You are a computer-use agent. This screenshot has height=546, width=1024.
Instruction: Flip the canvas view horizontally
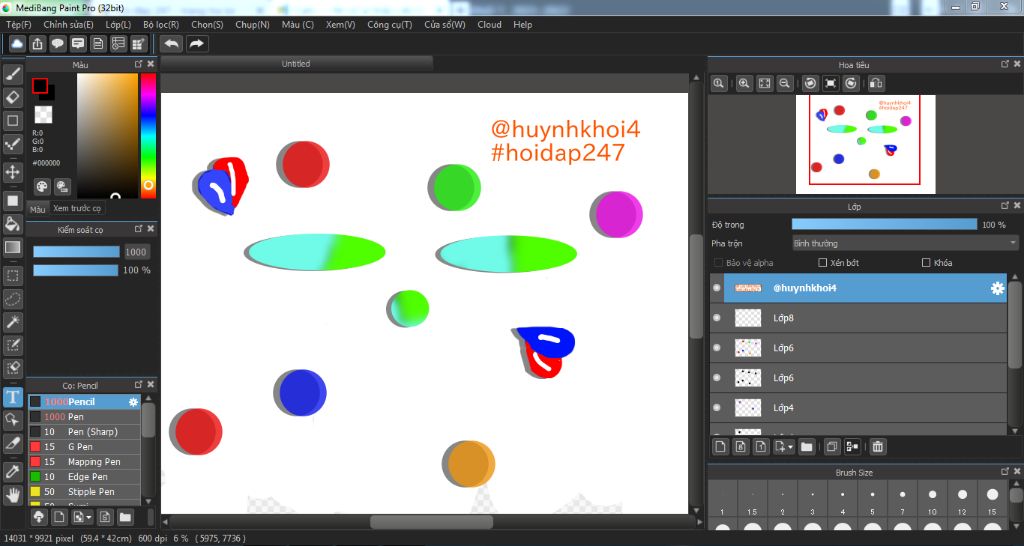(876, 84)
